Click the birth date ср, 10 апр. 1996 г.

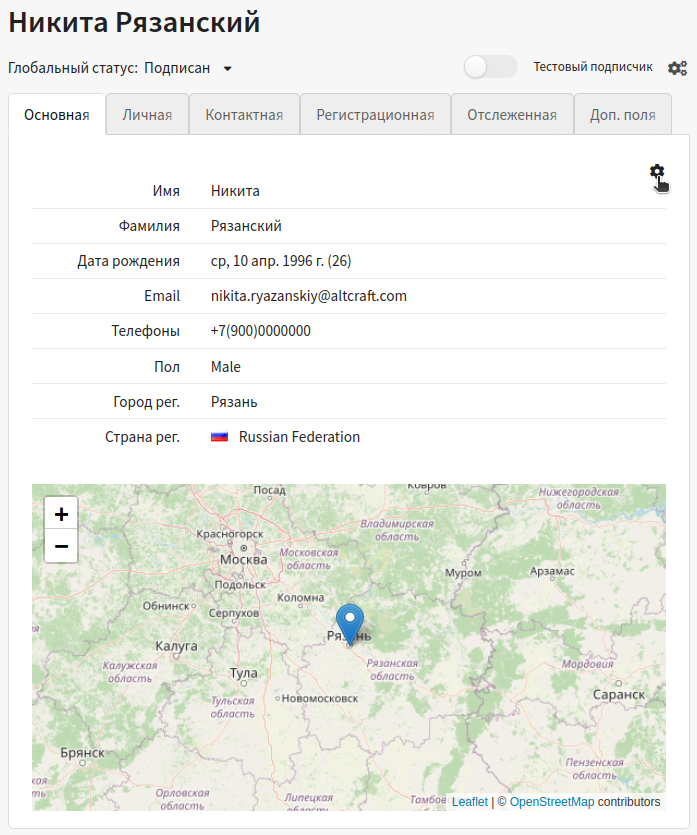(x=281, y=261)
